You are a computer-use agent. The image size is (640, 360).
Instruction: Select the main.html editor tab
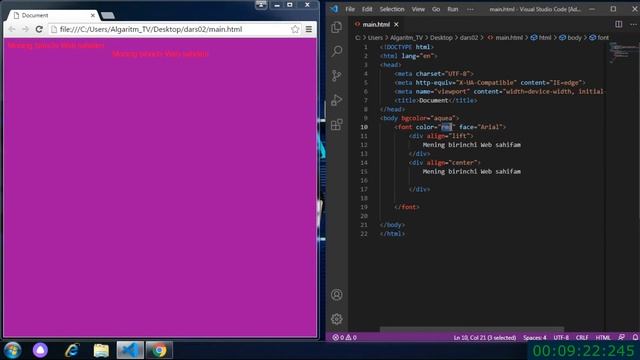point(376,24)
